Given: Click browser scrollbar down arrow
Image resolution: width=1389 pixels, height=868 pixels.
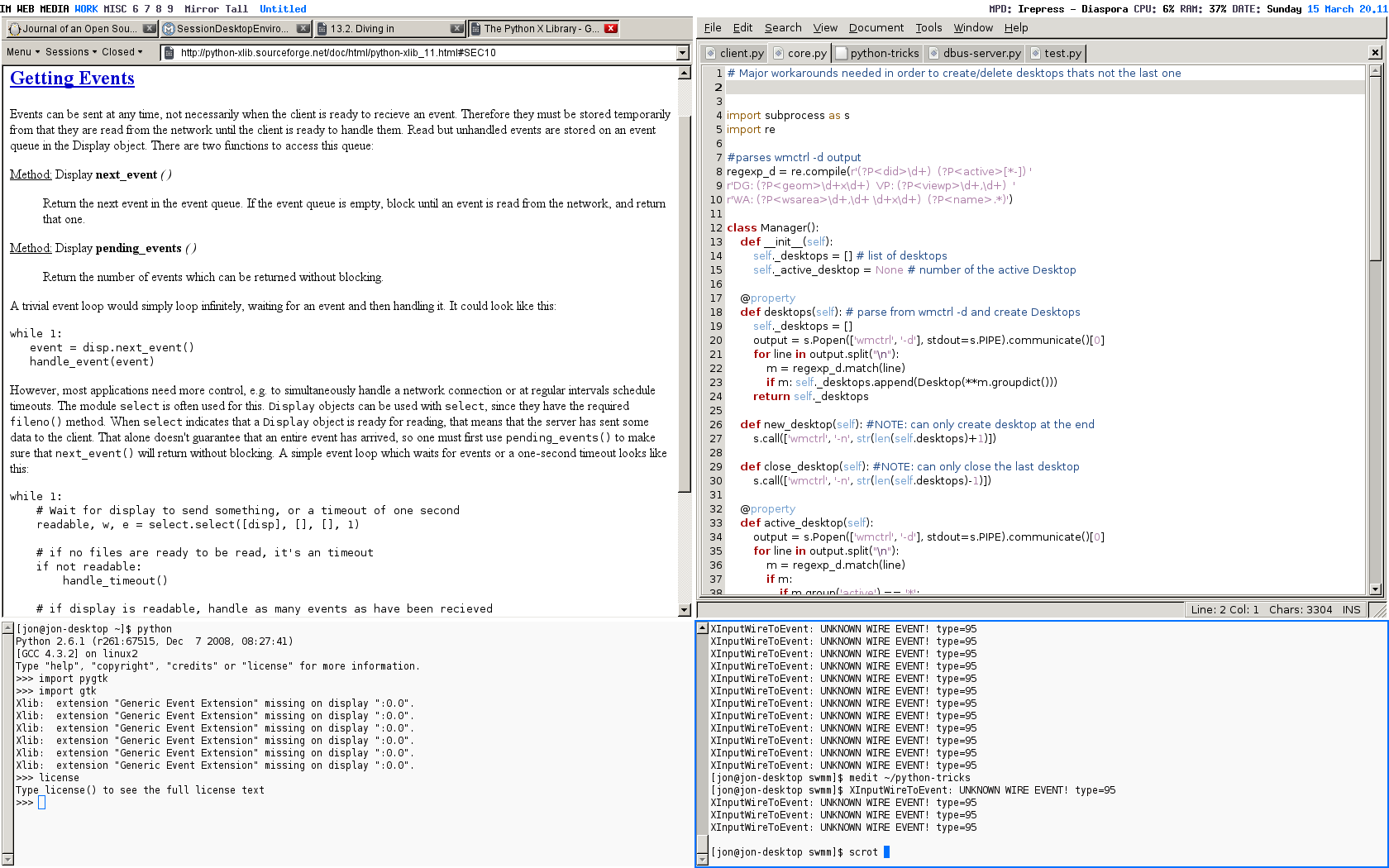Looking at the screenshot, I should coord(685,610).
